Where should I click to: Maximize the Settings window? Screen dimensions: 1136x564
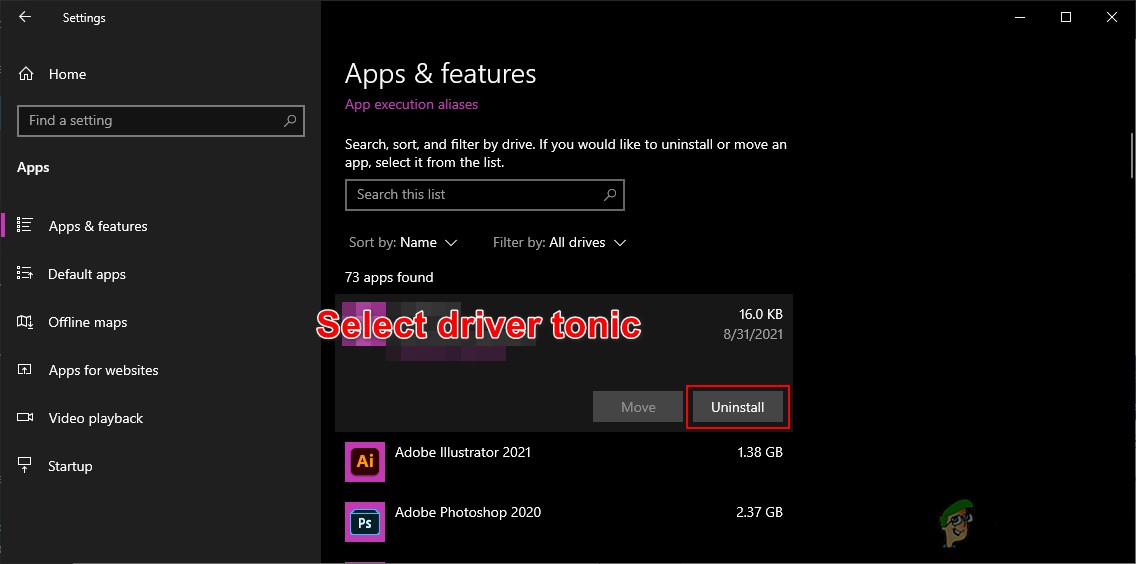(1066, 17)
